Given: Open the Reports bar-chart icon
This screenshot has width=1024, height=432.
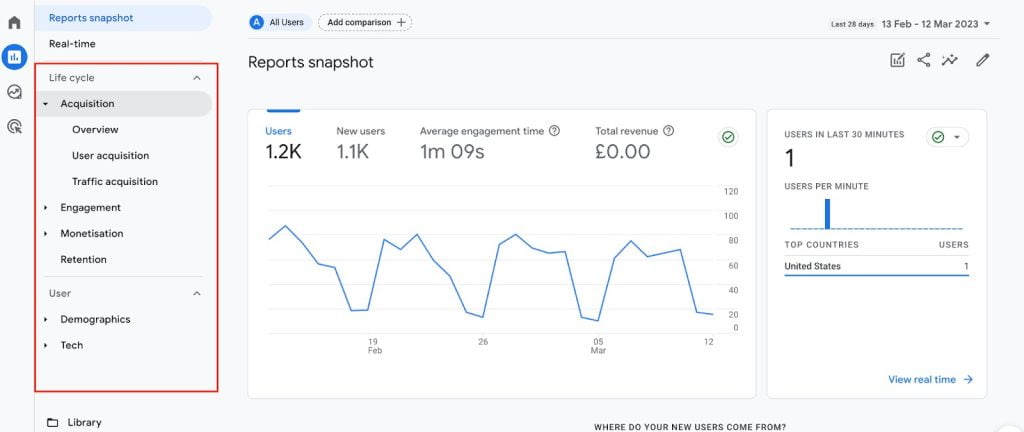Looking at the screenshot, I should pos(14,57).
